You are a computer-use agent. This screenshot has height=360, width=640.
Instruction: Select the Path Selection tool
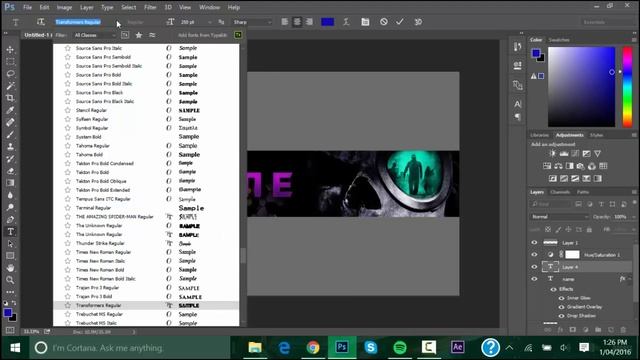point(10,244)
